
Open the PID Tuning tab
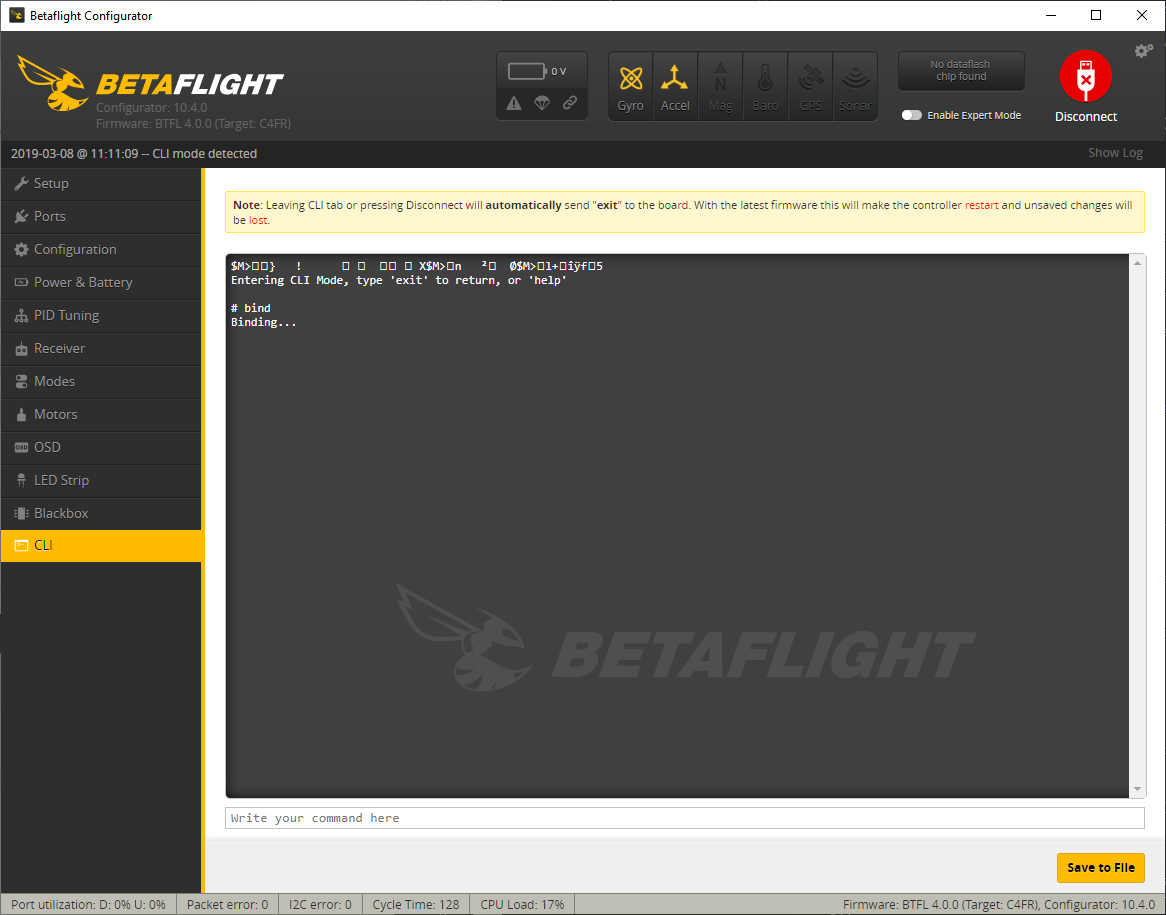[101, 315]
